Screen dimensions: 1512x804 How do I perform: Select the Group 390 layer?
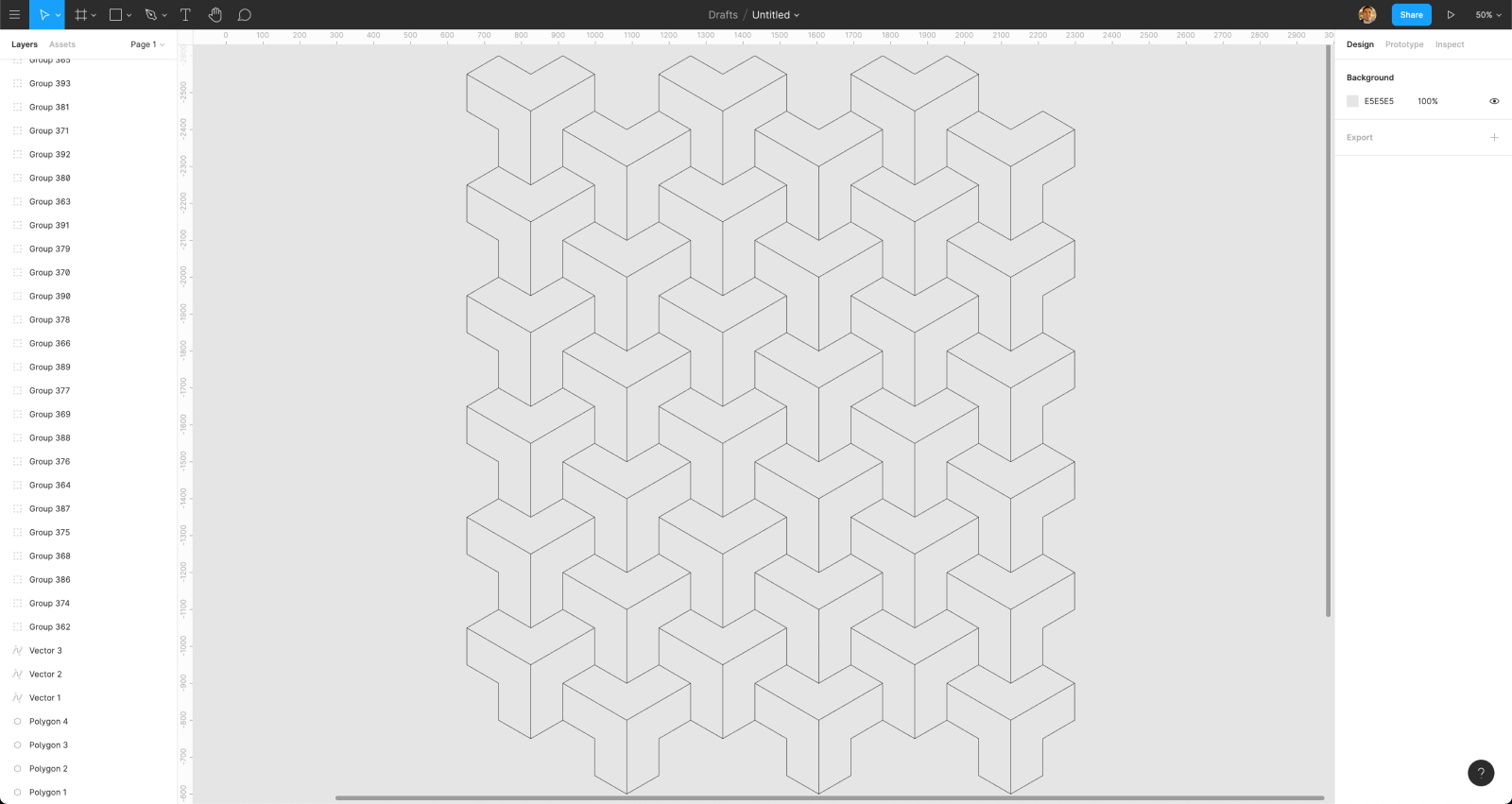89,296
